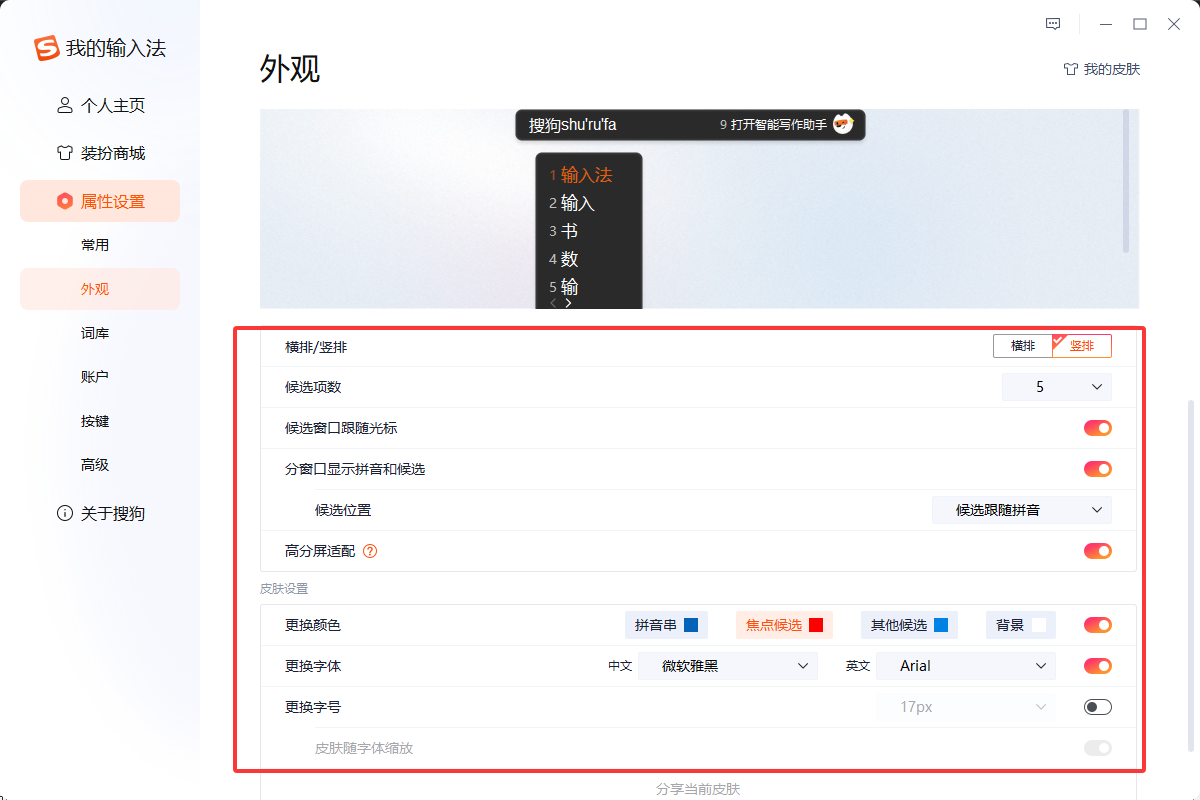Viewport: 1200px width, 800px height.
Task: Enable the 更换字号 font size toggle
Action: click(1097, 706)
